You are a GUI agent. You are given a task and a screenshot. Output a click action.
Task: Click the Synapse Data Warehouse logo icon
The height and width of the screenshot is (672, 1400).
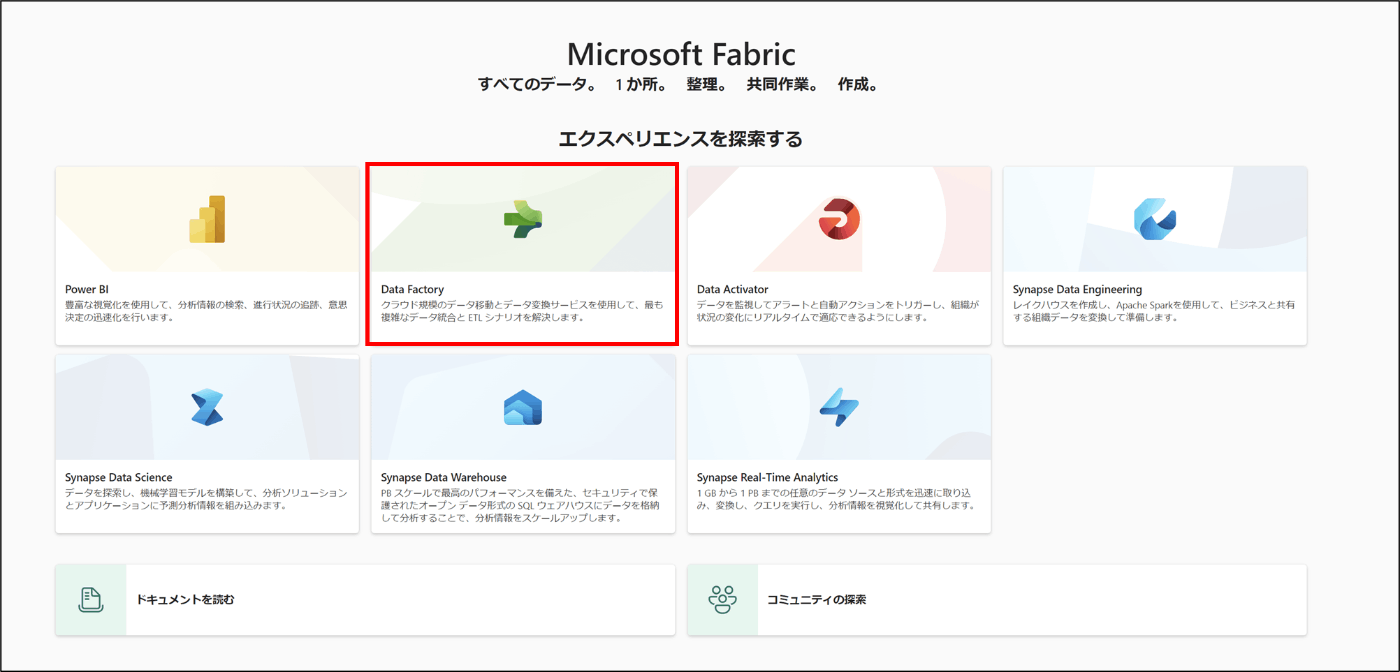pos(522,407)
